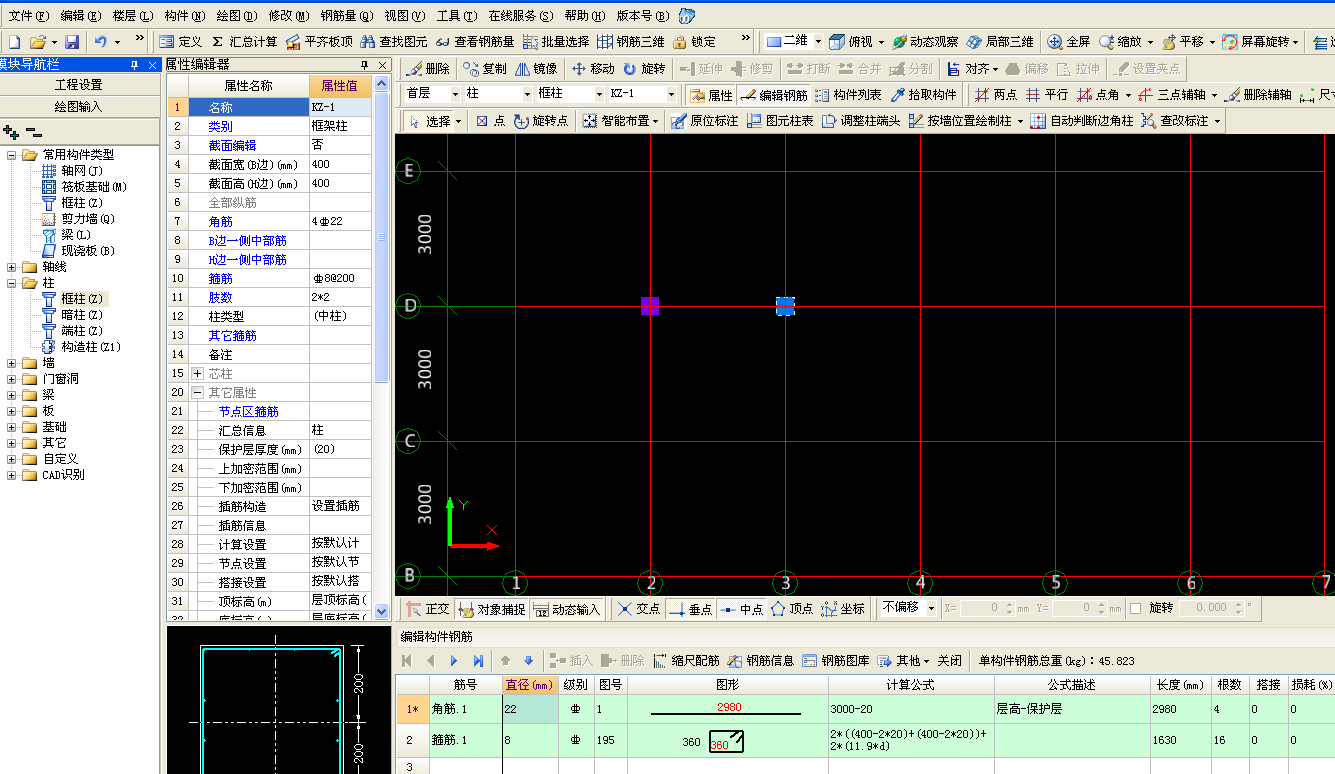Open the KZ-1 component dropdown
Screen dimensions: 1335x774
671,94
